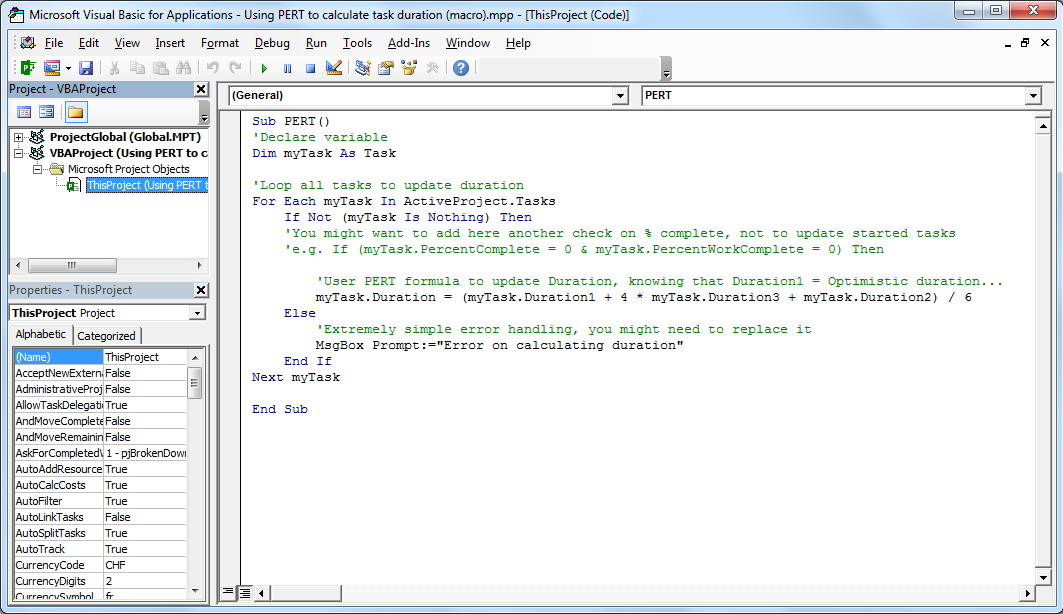This screenshot has height=614, width=1063.
Task: Click the Toolbox wrench icon
Action: coord(433,68)
